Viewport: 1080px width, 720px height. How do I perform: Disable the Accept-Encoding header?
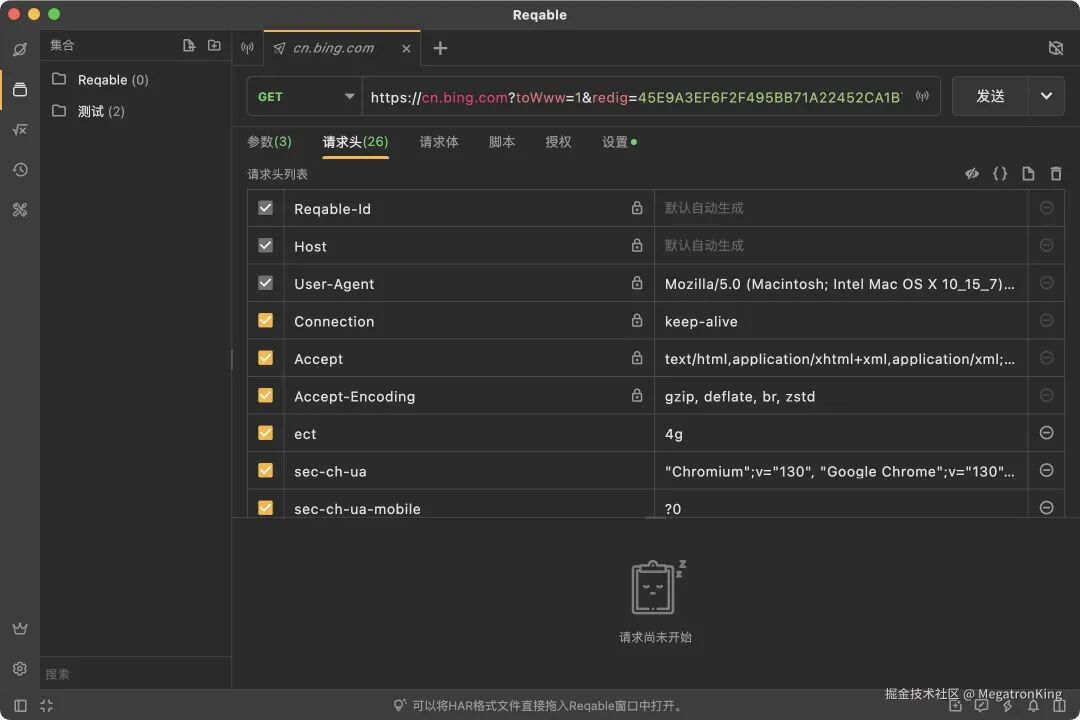click(x=265, y=395)
